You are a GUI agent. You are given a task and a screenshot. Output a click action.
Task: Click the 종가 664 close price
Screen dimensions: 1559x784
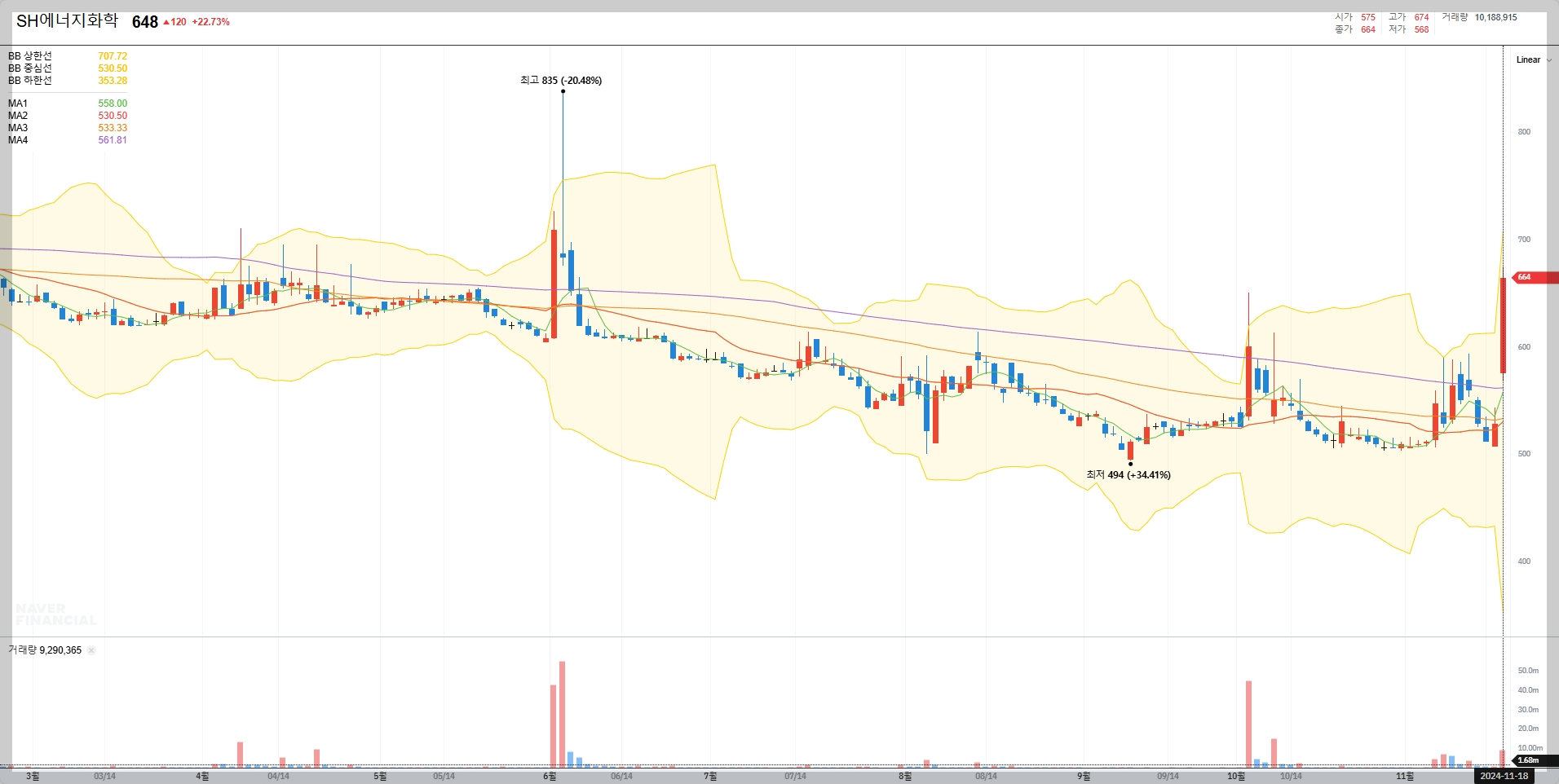(1355, 29)
